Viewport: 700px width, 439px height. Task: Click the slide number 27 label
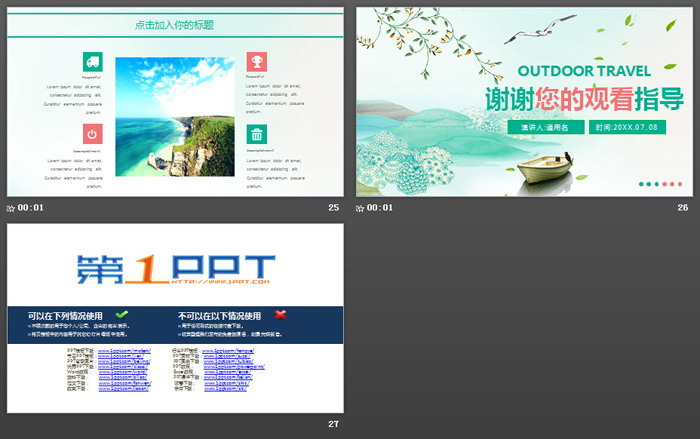[x=333, y=424]
